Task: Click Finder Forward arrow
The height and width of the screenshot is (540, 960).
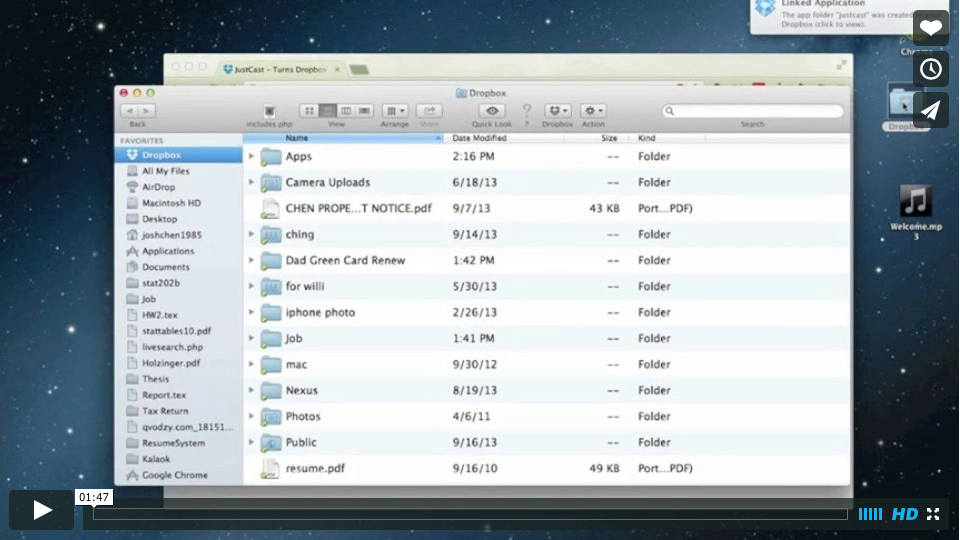Action: tap(147, 111)
